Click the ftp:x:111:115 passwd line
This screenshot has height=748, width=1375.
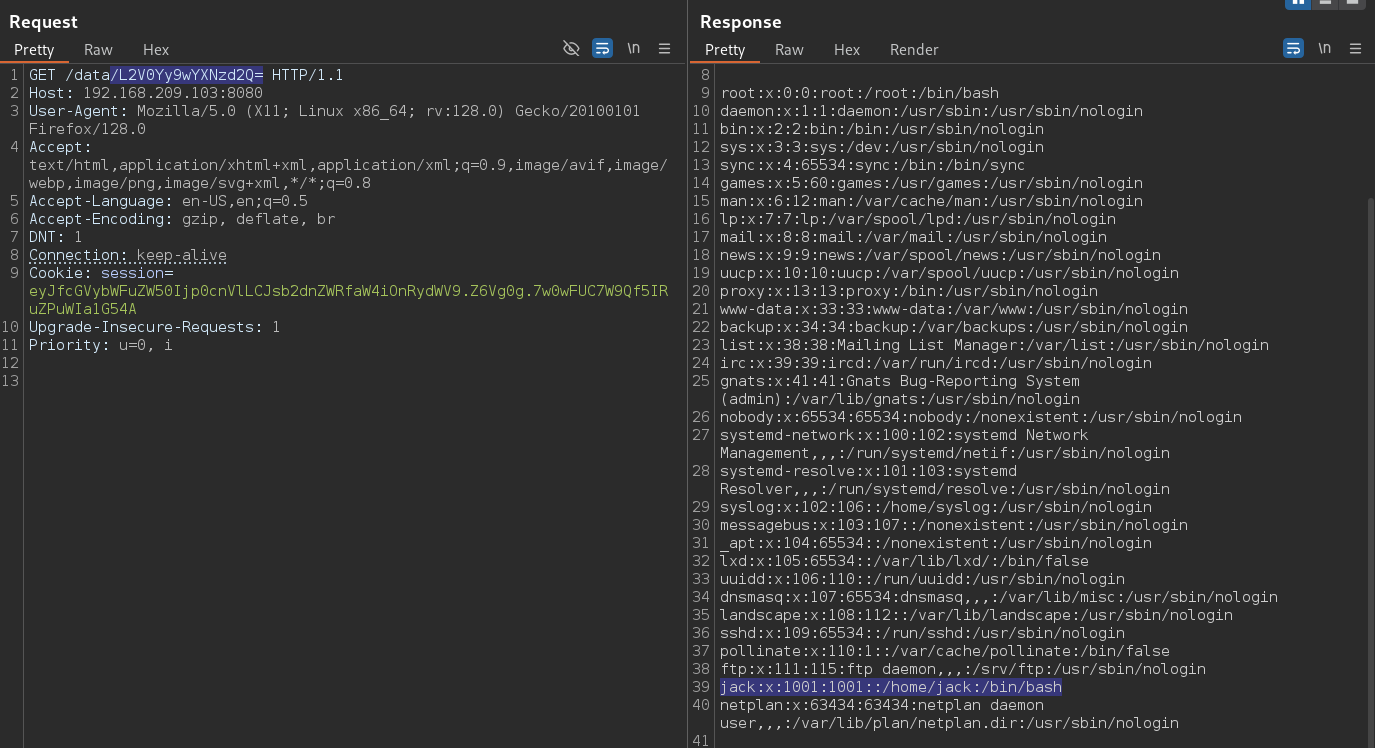click(963, 669)
